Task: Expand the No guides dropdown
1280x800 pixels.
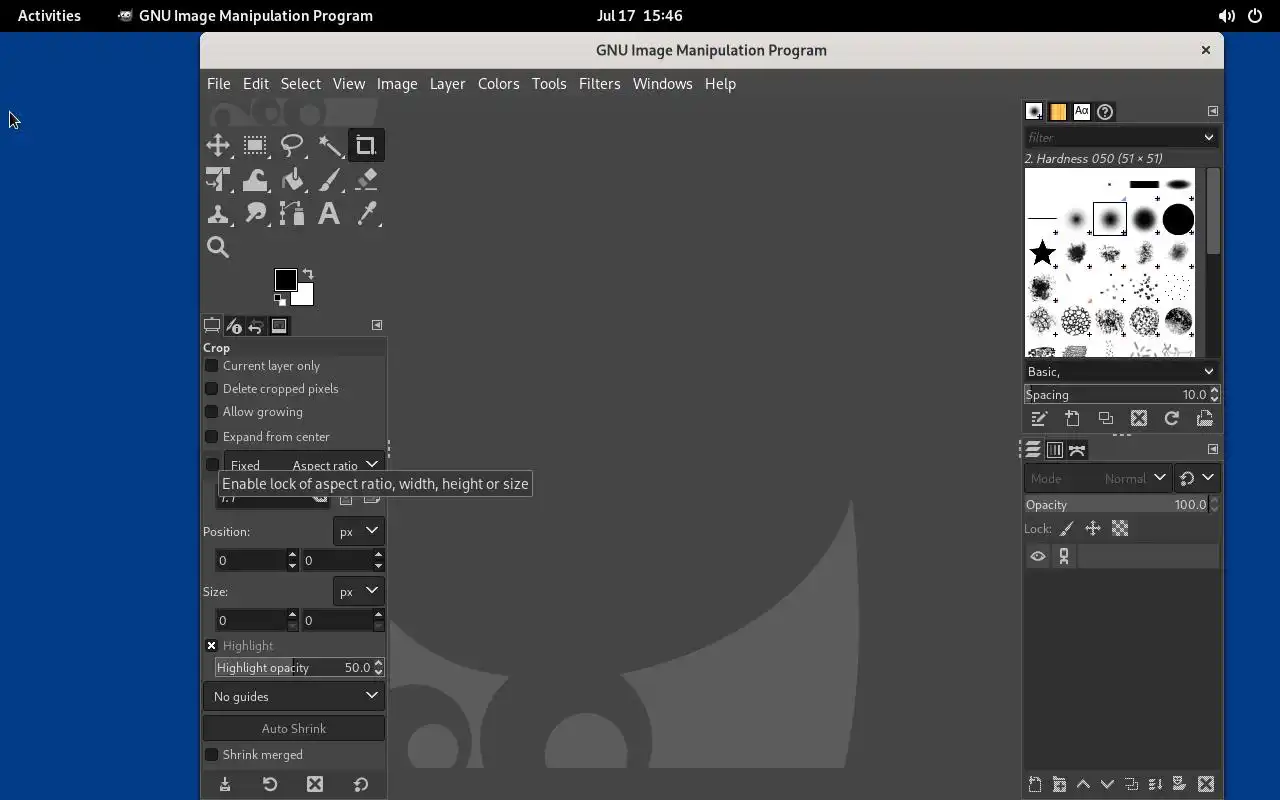Action: pyautogui.click(x=294, y=696)
